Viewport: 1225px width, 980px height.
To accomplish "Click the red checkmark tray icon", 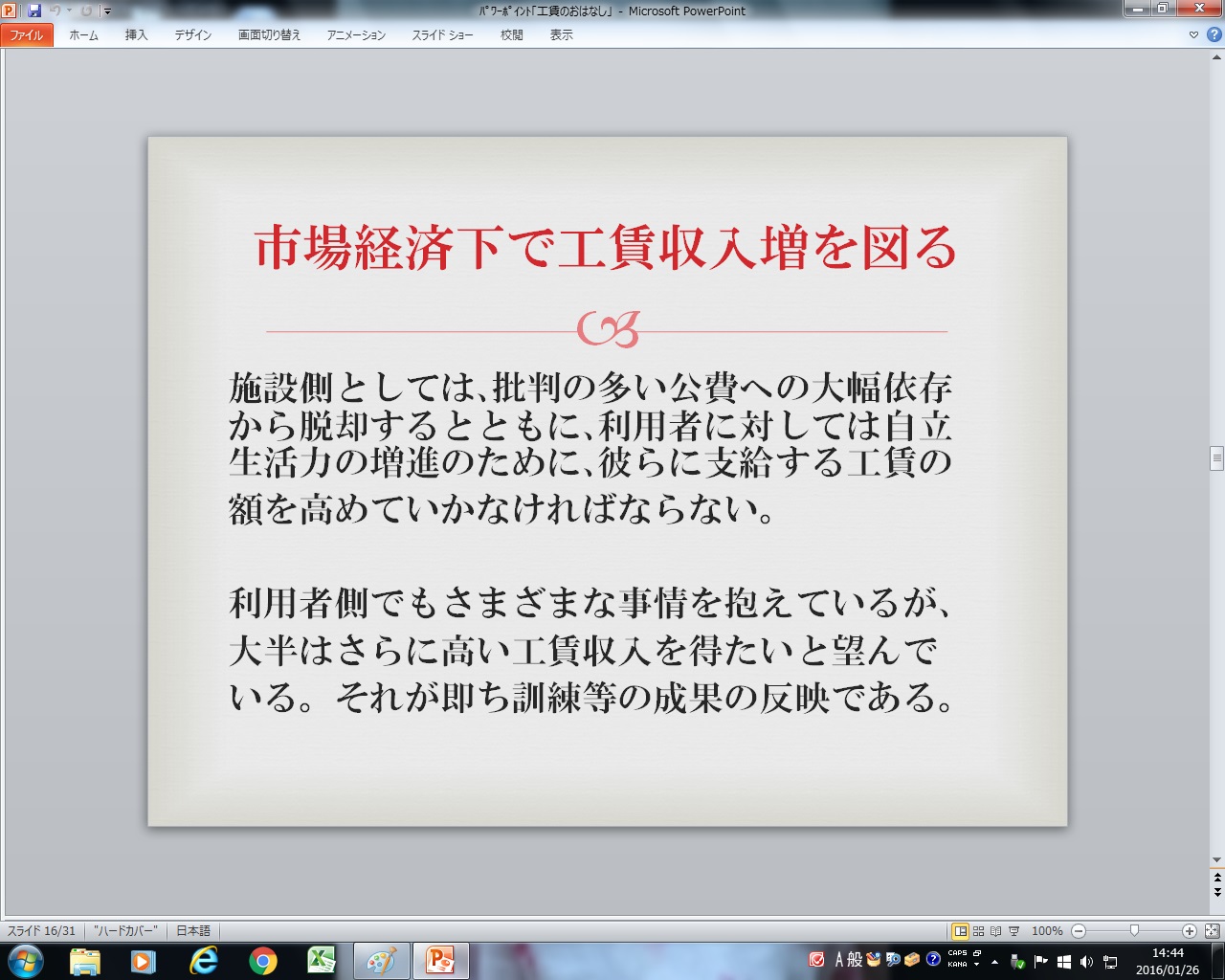I will pyautogui.click(x=817, y=959).
